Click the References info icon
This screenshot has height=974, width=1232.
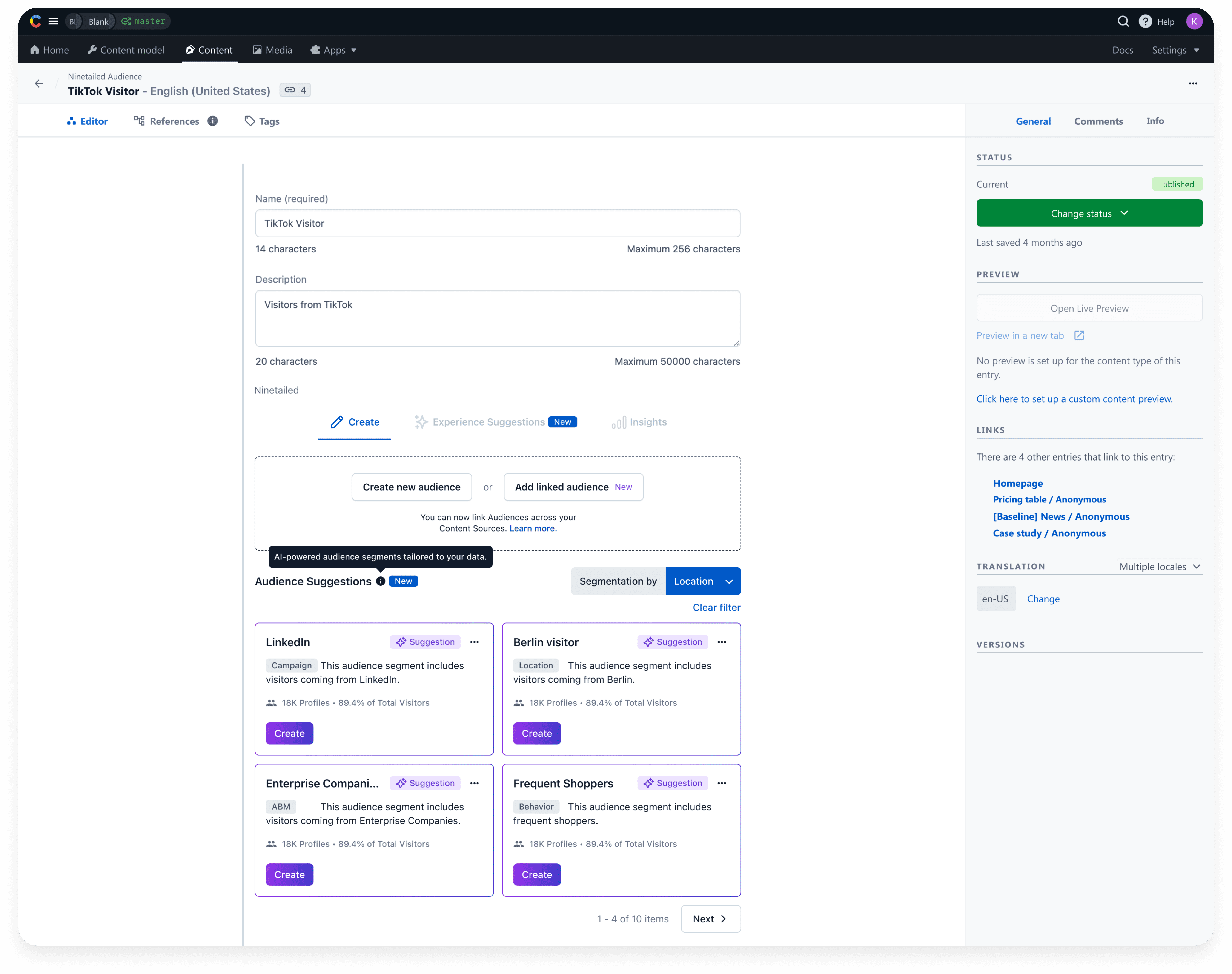tap(213, 121)
